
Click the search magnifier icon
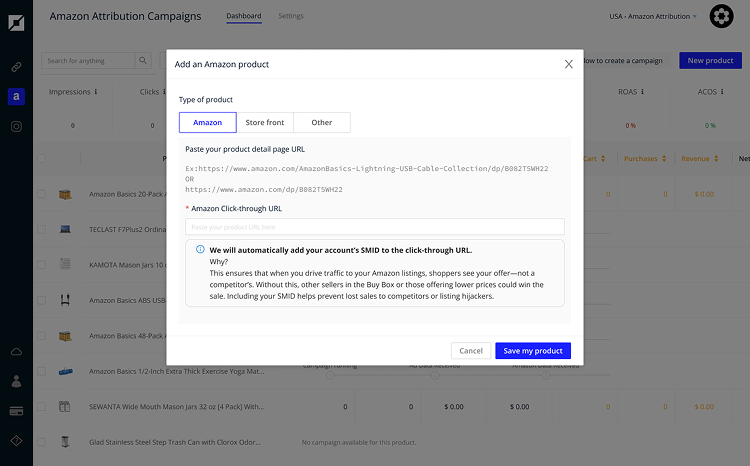(143, 61)
